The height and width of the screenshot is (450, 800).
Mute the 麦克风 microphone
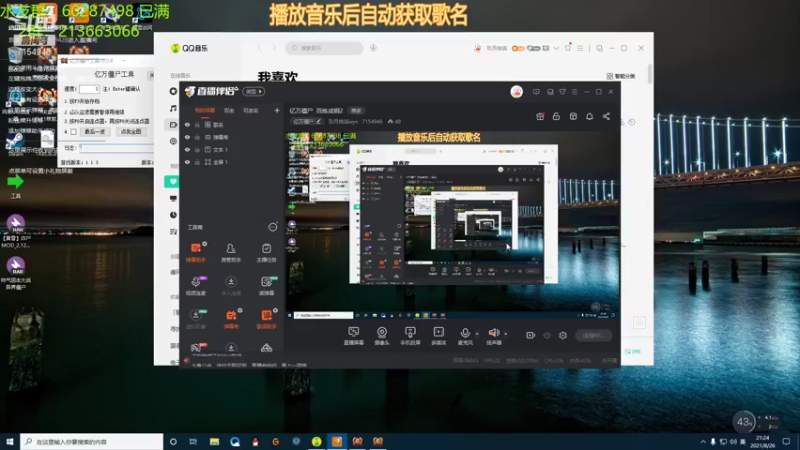tap(465, 336)
